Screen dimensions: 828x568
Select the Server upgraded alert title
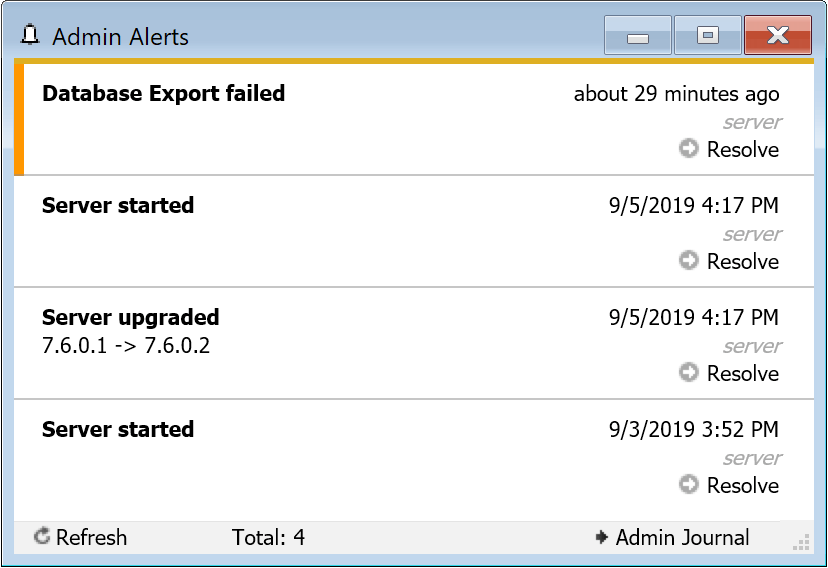coord(130,318)
